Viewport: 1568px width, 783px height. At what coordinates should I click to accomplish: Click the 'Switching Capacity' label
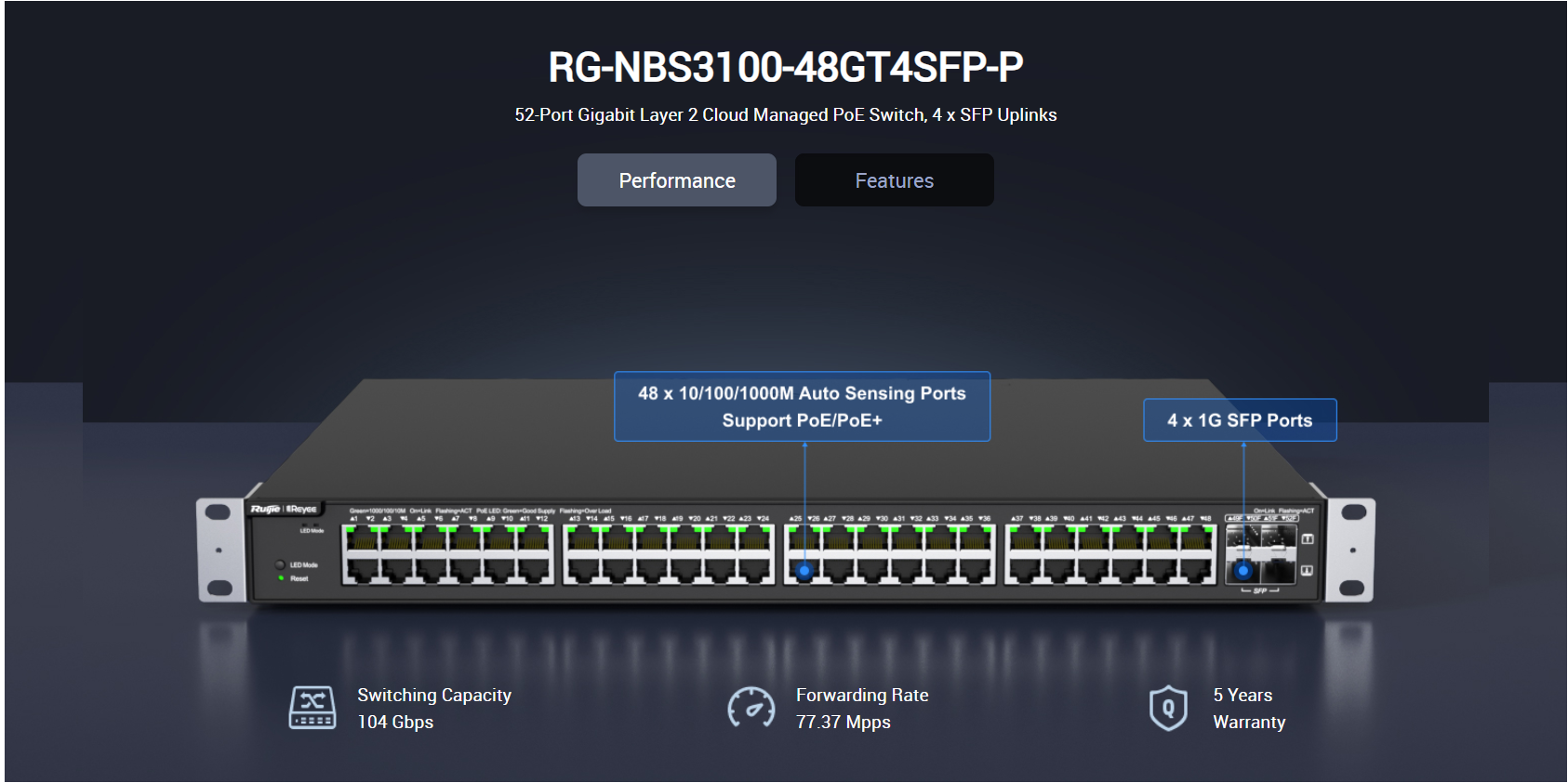(x=434, y=695)
